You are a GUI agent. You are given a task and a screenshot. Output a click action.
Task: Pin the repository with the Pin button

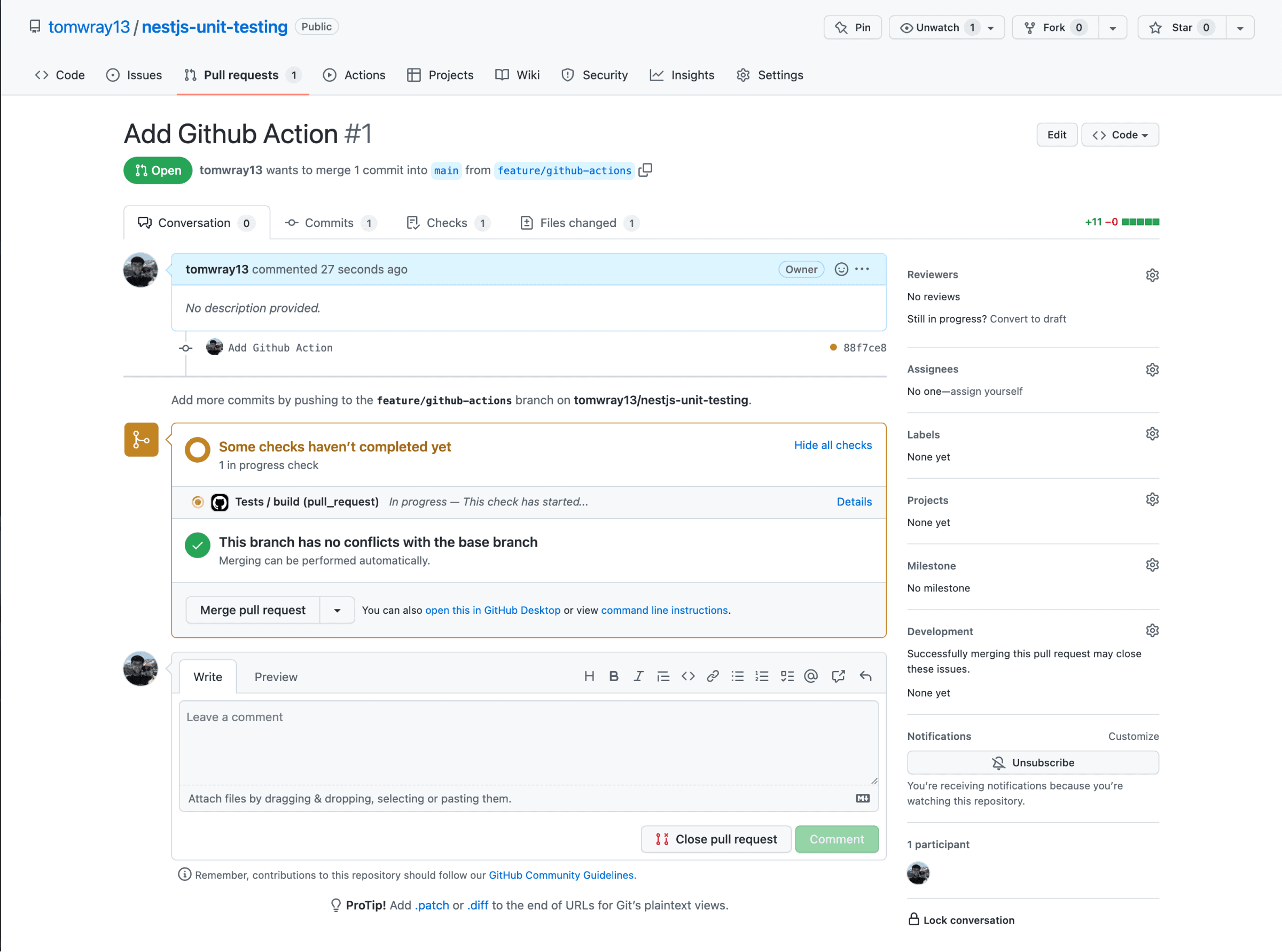[x=852, y=28]
